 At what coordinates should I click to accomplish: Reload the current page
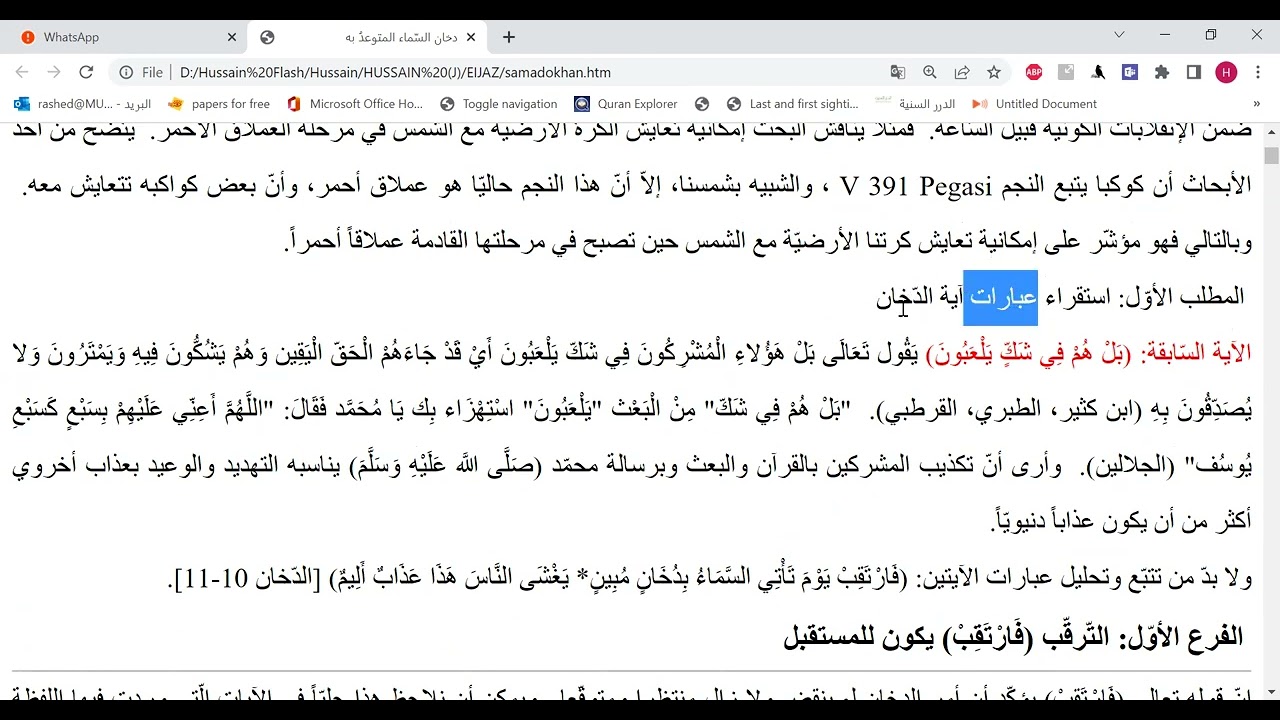pyautogui.click(x=86, y=72)
